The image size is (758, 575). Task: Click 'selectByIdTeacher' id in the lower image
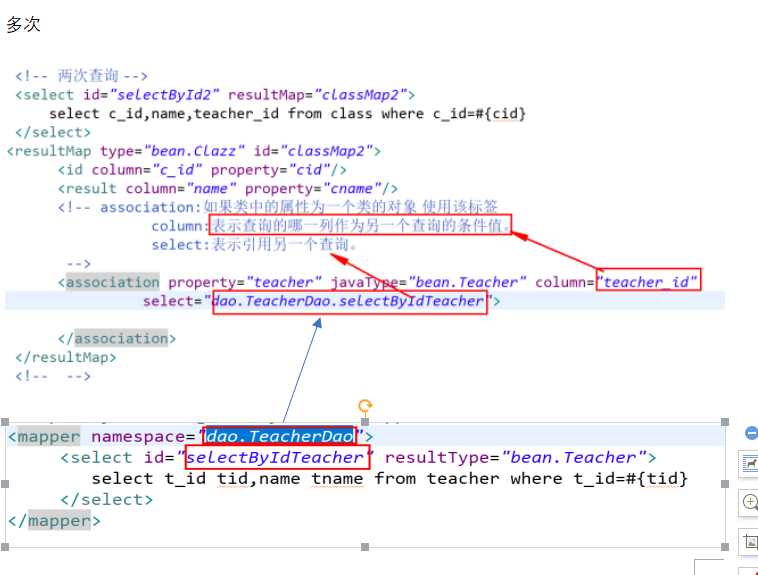(x=275, y=457)
